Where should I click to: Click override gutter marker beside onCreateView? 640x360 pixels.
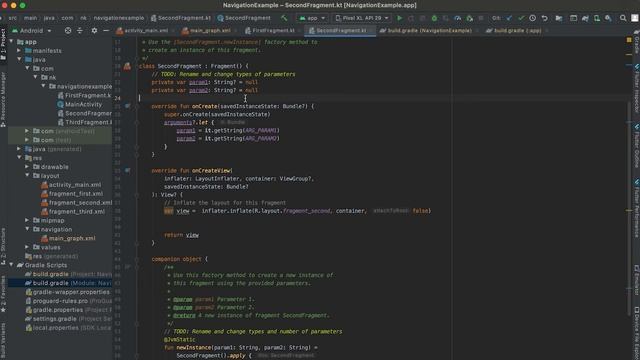[x=128, y=170]
